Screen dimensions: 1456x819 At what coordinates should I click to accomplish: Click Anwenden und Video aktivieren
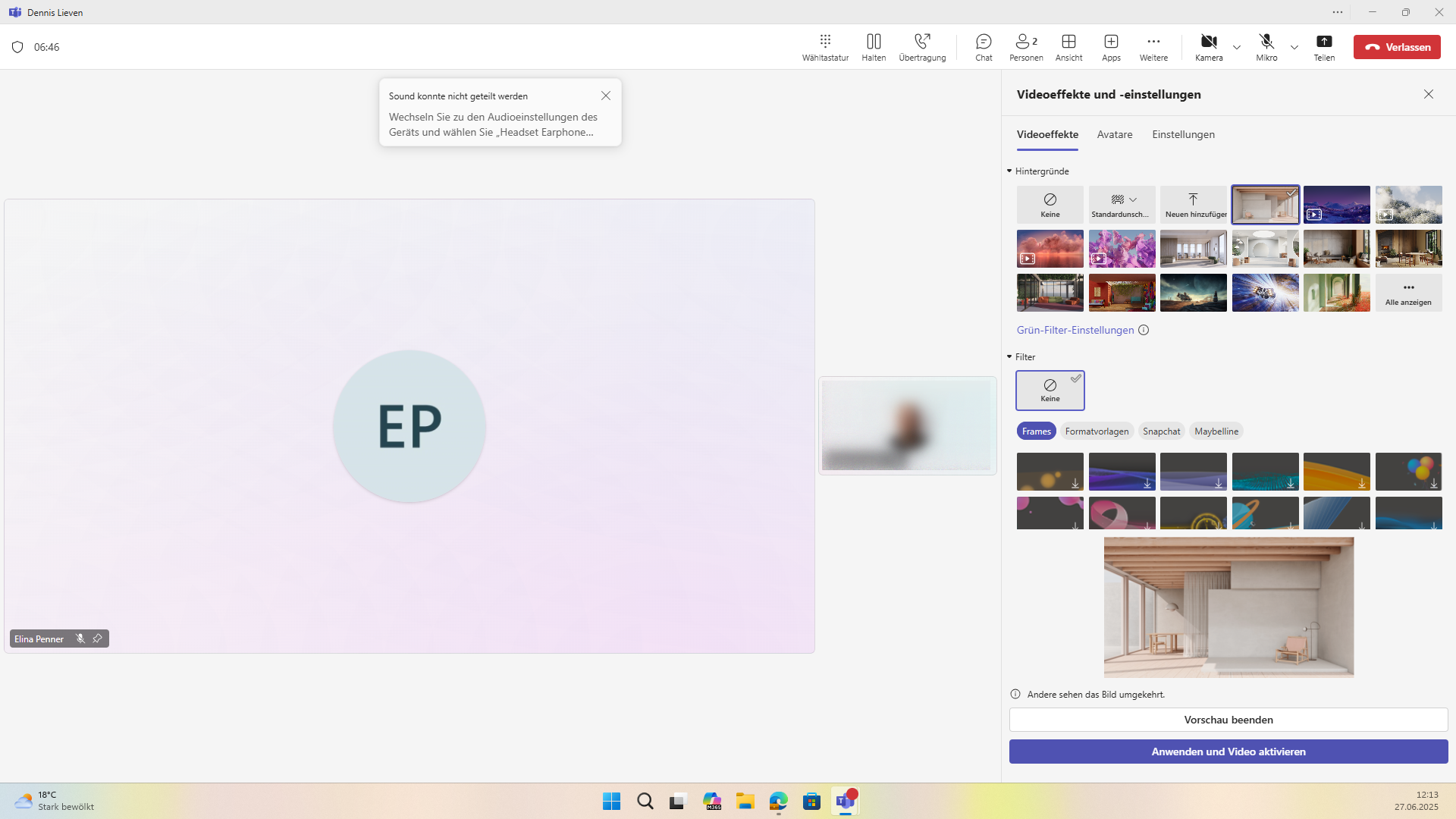click(x=1228, y=752)
